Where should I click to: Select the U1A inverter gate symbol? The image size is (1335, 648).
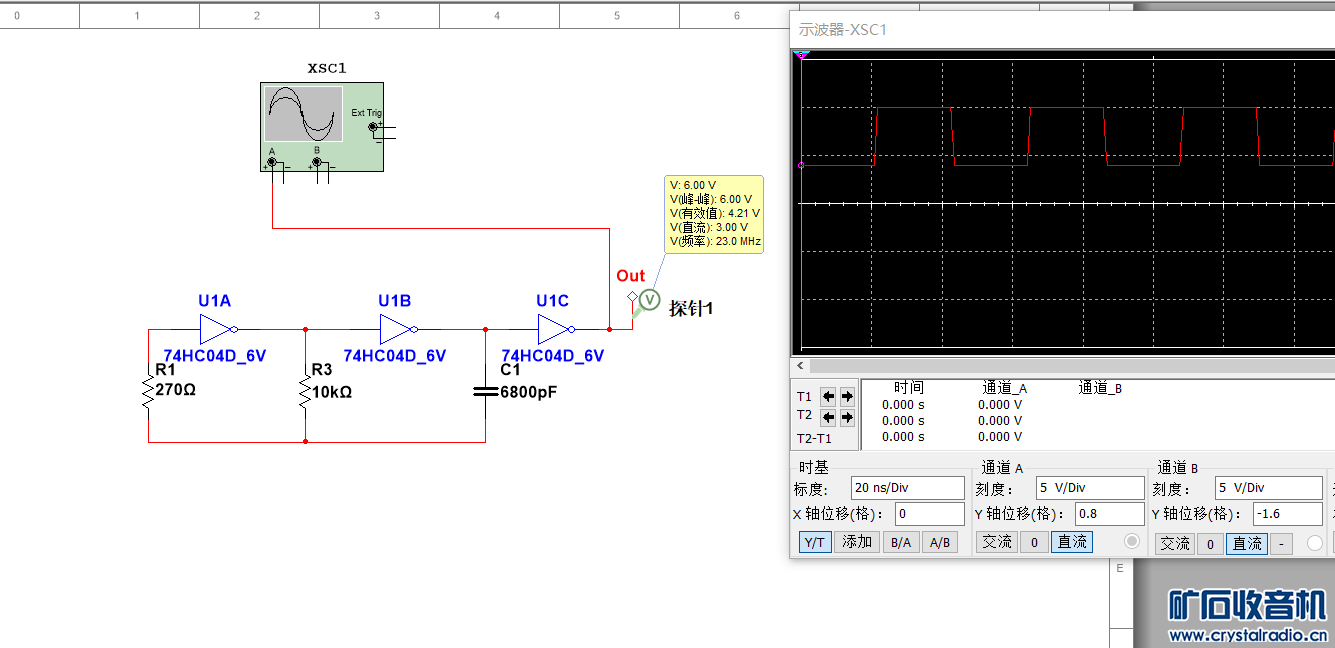(216, 329)
